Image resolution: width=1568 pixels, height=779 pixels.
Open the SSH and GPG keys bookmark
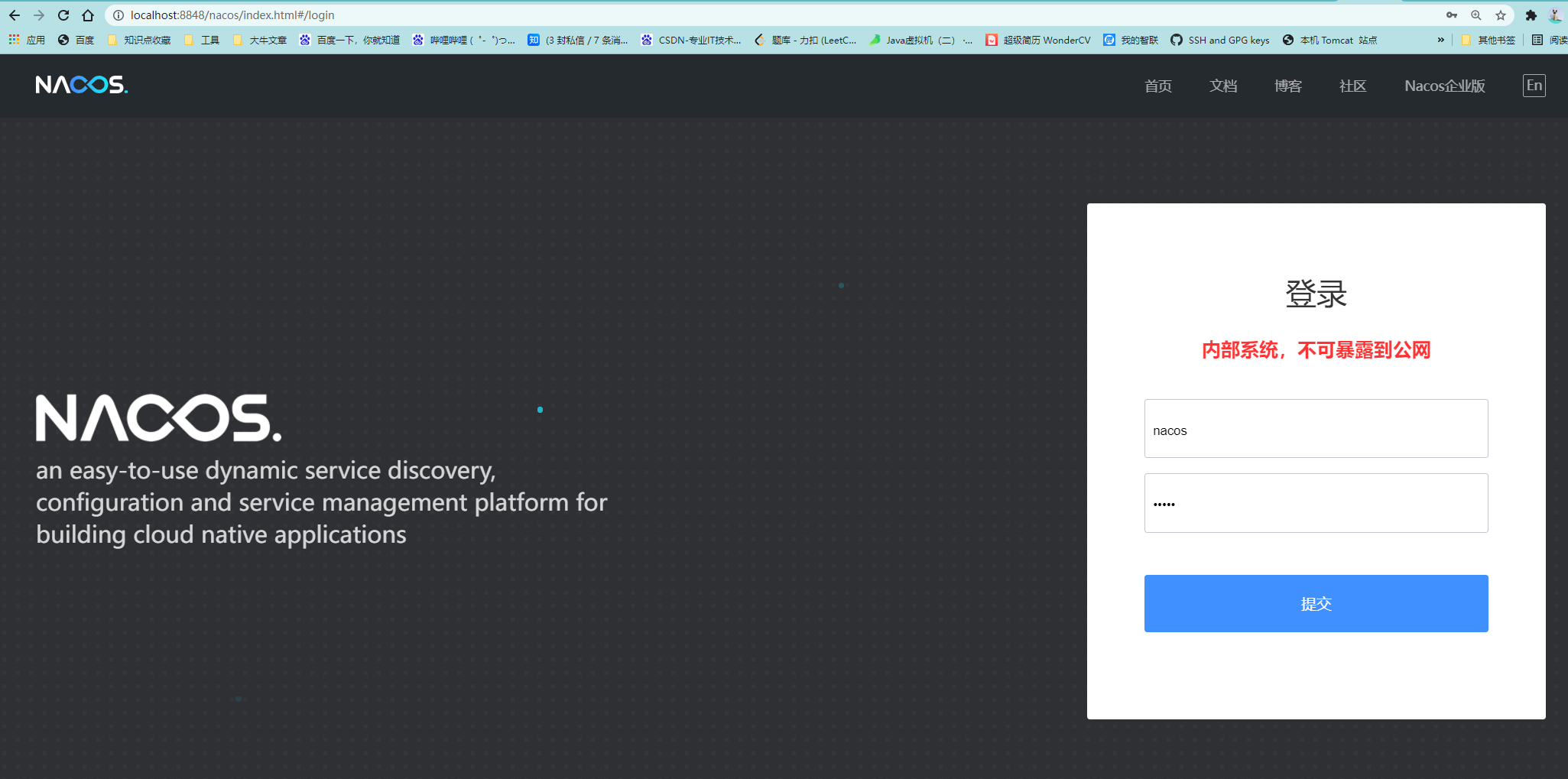[x=1220, y=40]
